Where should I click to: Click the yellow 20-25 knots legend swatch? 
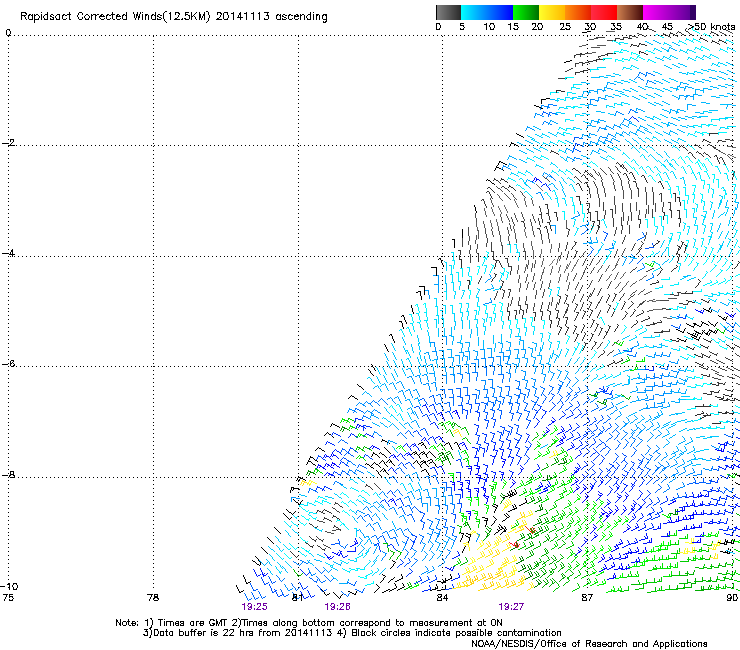[552, 12]
